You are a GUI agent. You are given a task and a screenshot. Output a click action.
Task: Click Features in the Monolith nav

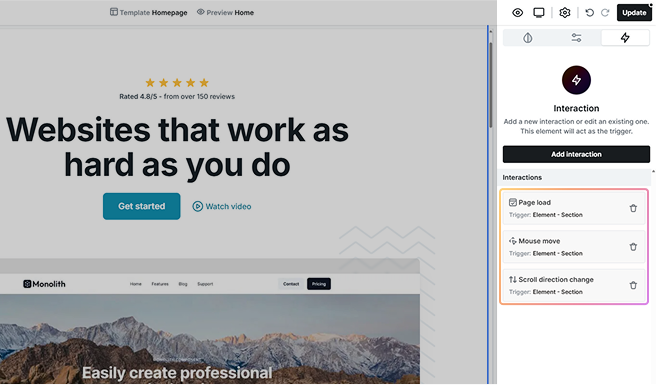pos(160,284)
